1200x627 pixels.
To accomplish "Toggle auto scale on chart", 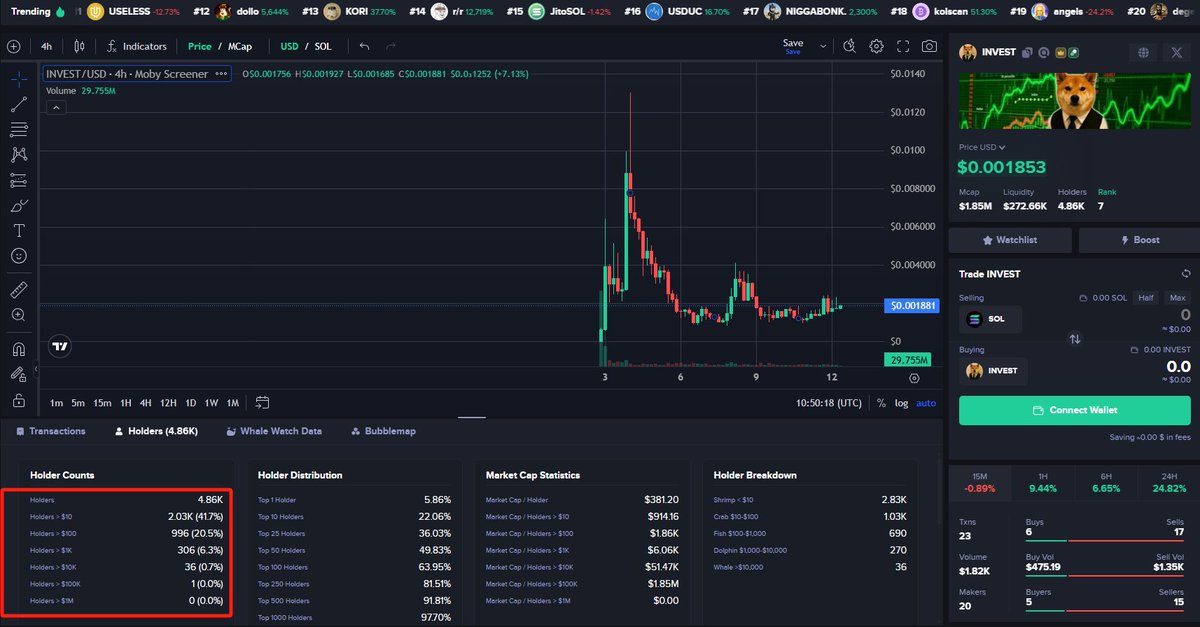I will 926,403.
